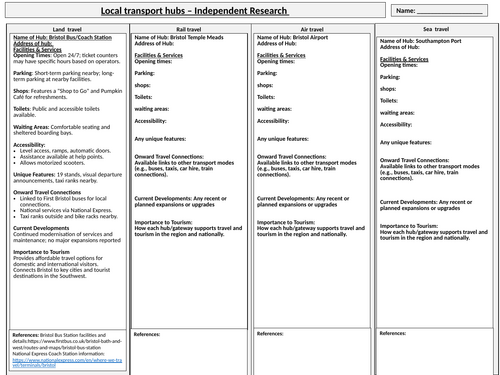
Task: Click 'Name of Hub: Southampton Port'
Action: (421, 41)
